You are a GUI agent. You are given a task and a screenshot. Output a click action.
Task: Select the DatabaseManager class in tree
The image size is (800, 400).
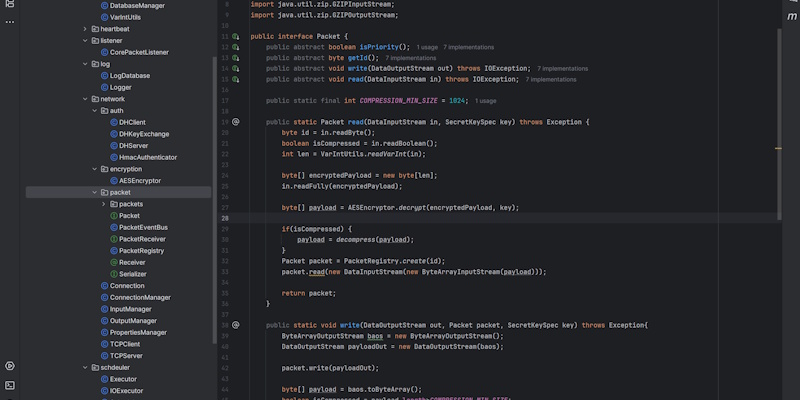tap(137, 6)
